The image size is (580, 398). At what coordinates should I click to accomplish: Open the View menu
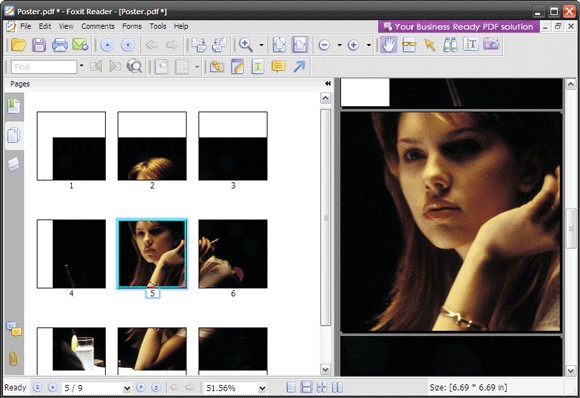pos(66,26)
